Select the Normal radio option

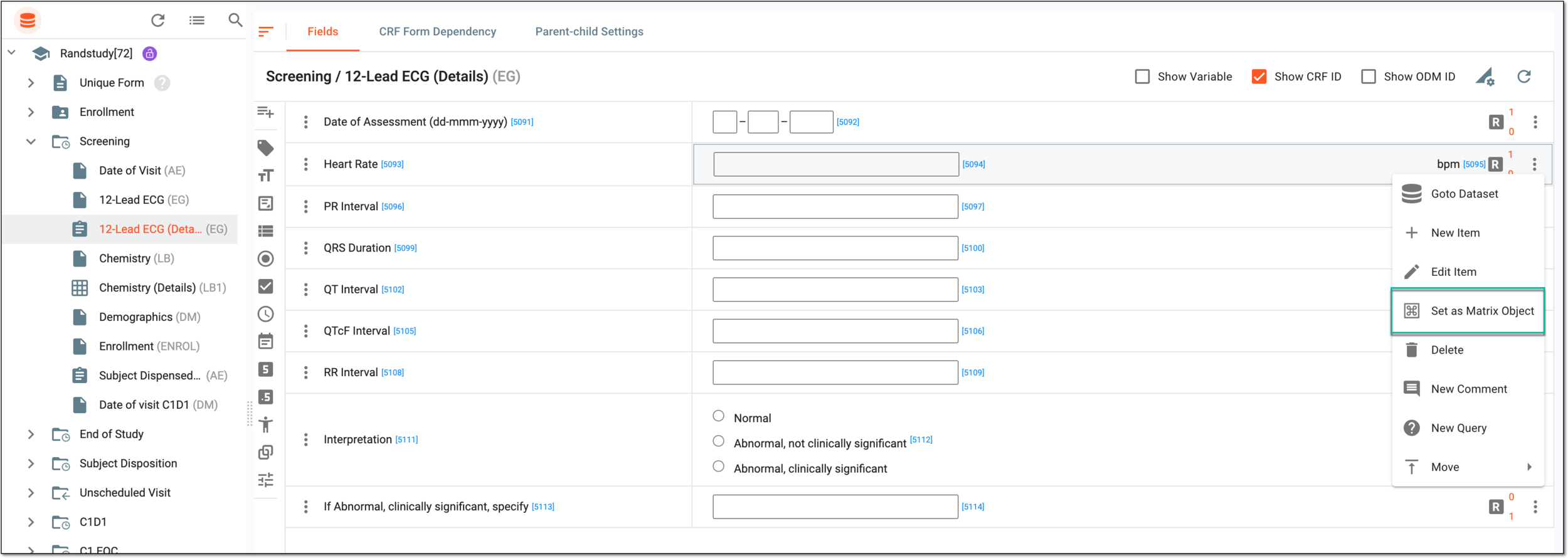[x=719, y=416]
